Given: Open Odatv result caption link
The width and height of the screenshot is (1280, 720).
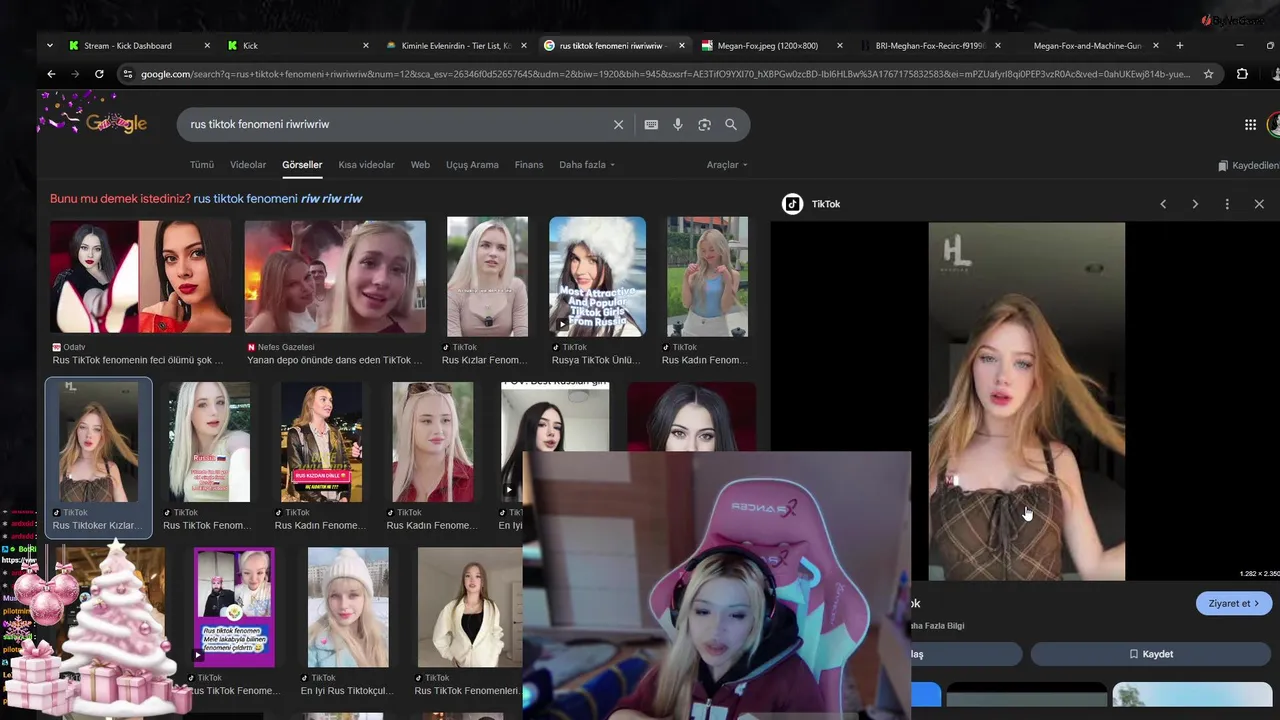Looking at the screenshot, I should pyautogui.click(x=138, y=360).
